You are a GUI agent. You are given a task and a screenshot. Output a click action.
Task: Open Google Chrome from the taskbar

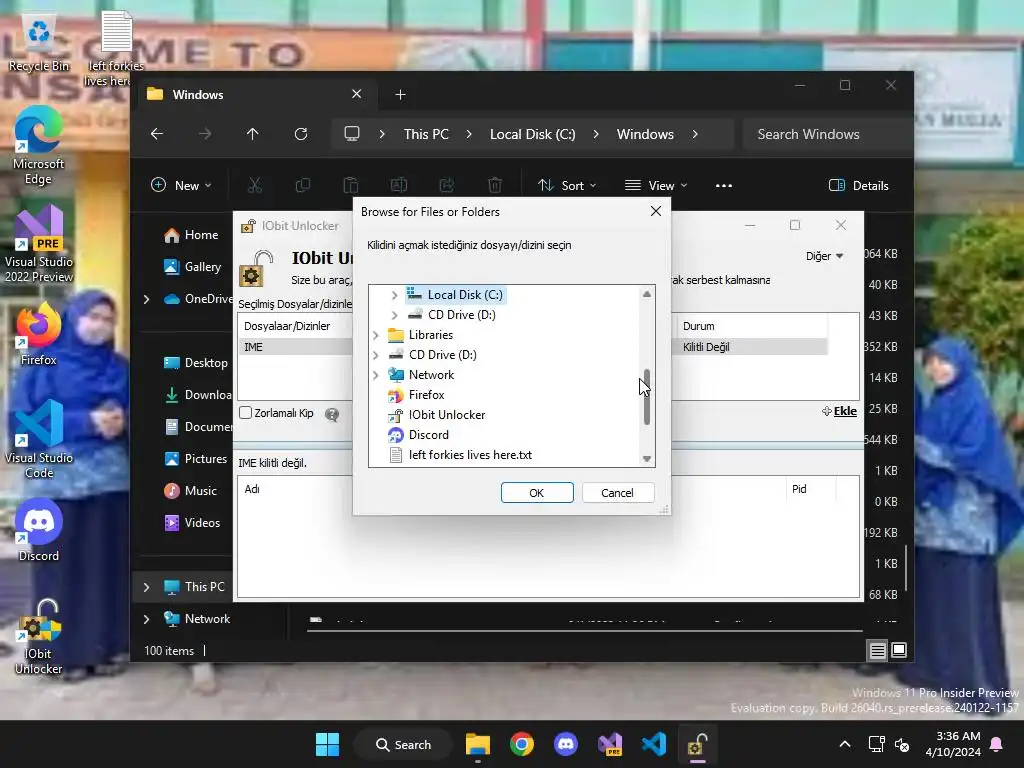click(x=522, y=744)
